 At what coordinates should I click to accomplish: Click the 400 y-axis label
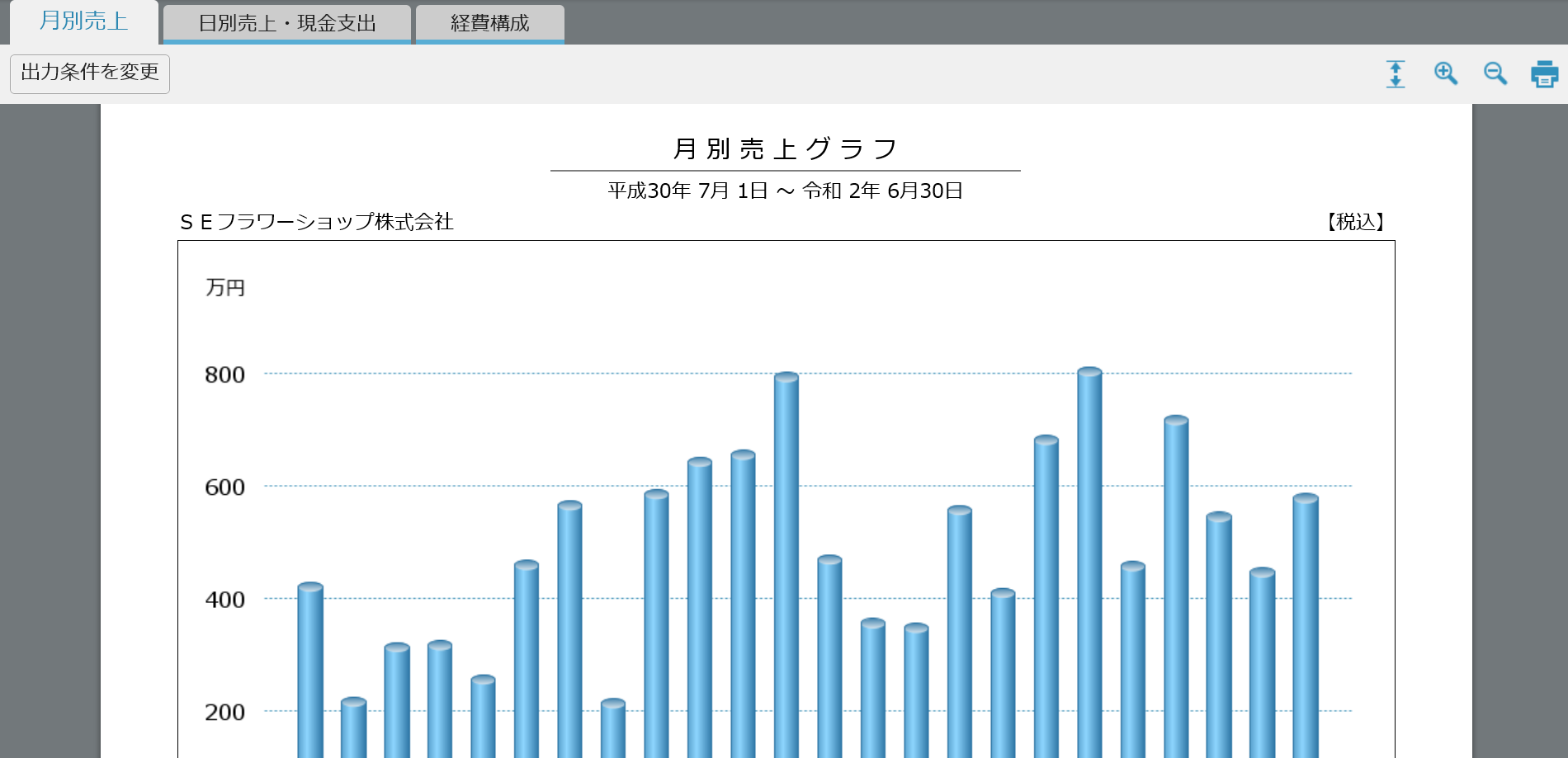[x=224, y=600]
